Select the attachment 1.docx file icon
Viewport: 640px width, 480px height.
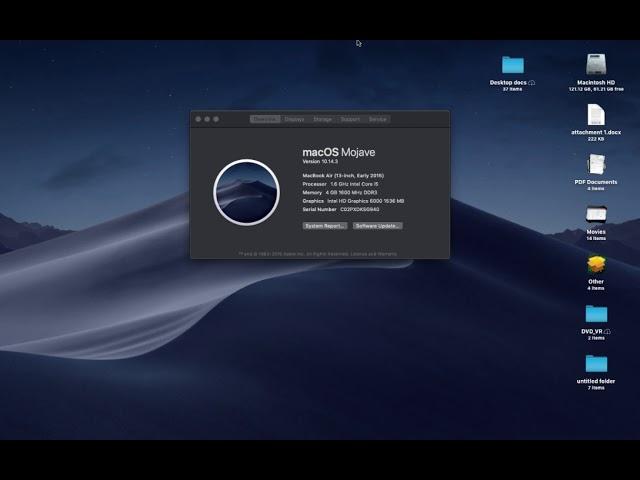tap(596, 115)
